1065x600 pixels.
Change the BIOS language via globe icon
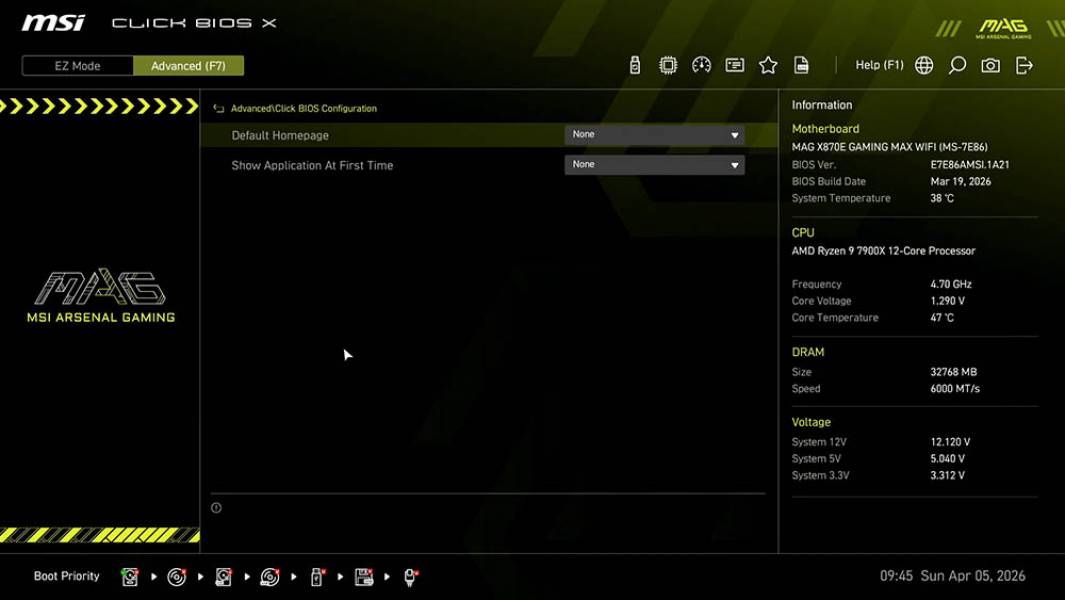(924, 64)
